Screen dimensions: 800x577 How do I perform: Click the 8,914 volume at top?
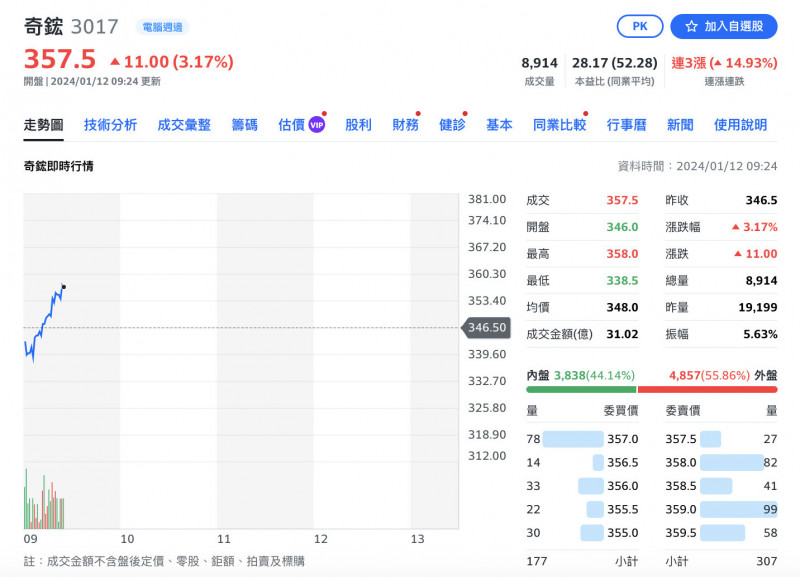[539, 63]
